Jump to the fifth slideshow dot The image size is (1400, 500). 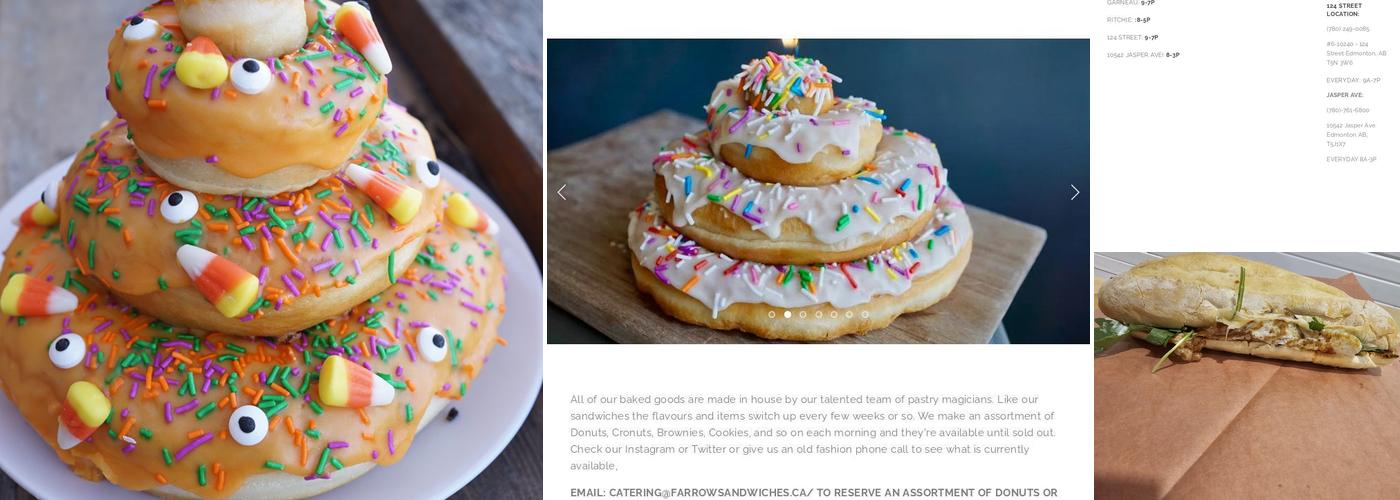tap(834, 314)
